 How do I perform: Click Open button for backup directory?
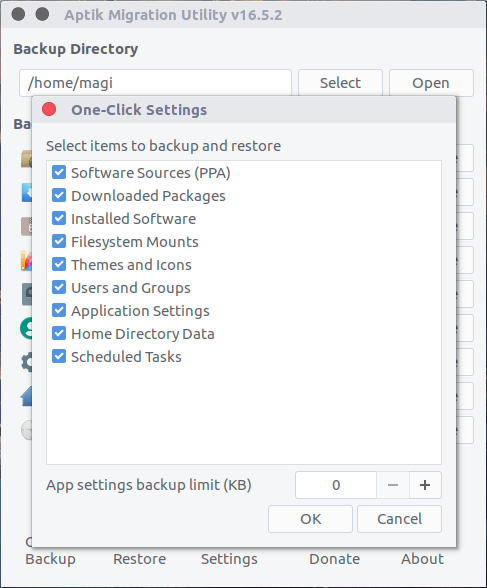431,83
